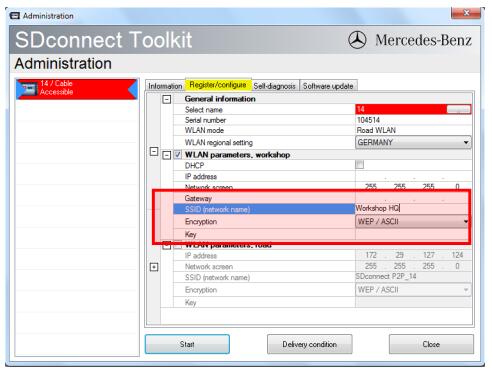Click the Administration window title icon

[15, 16]
